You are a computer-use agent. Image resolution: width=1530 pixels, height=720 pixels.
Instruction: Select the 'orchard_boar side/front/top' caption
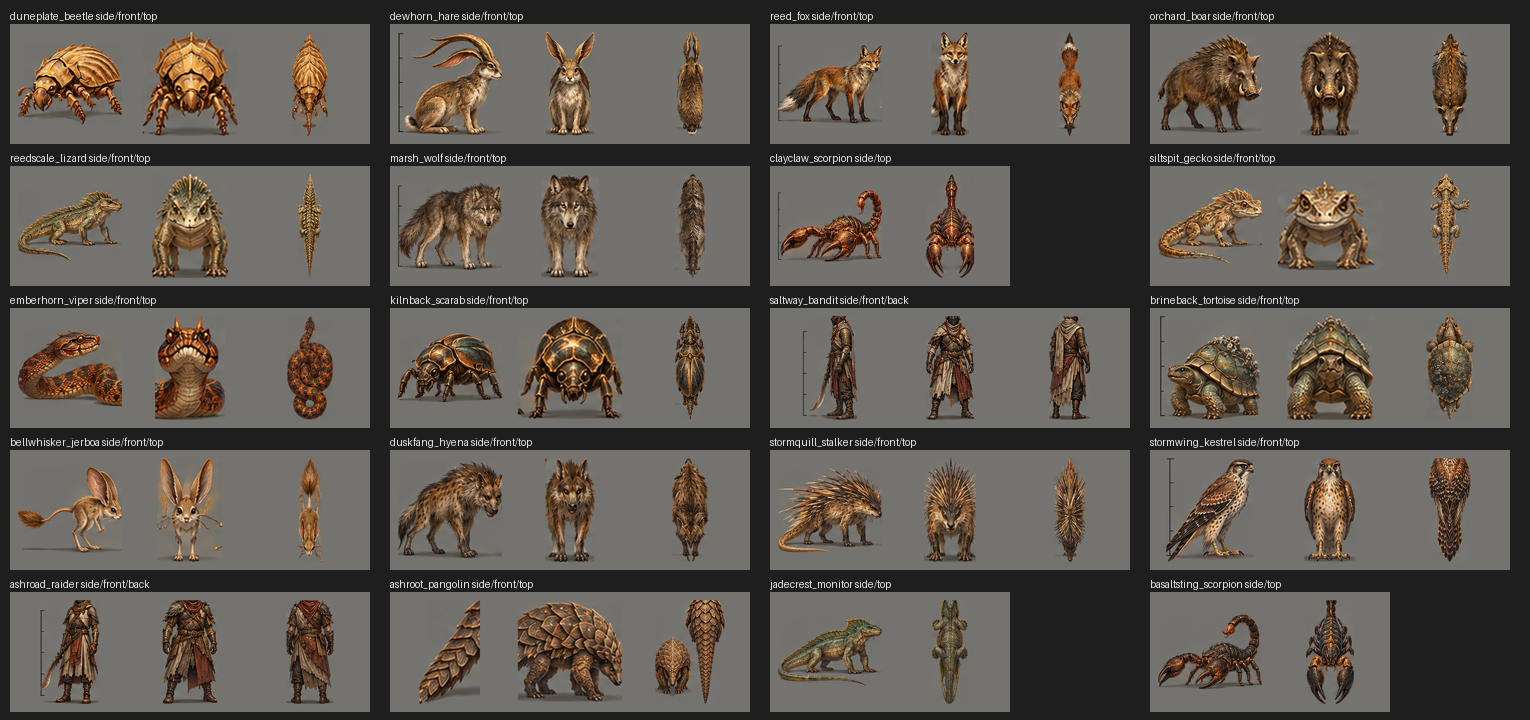coord(1212,16)
